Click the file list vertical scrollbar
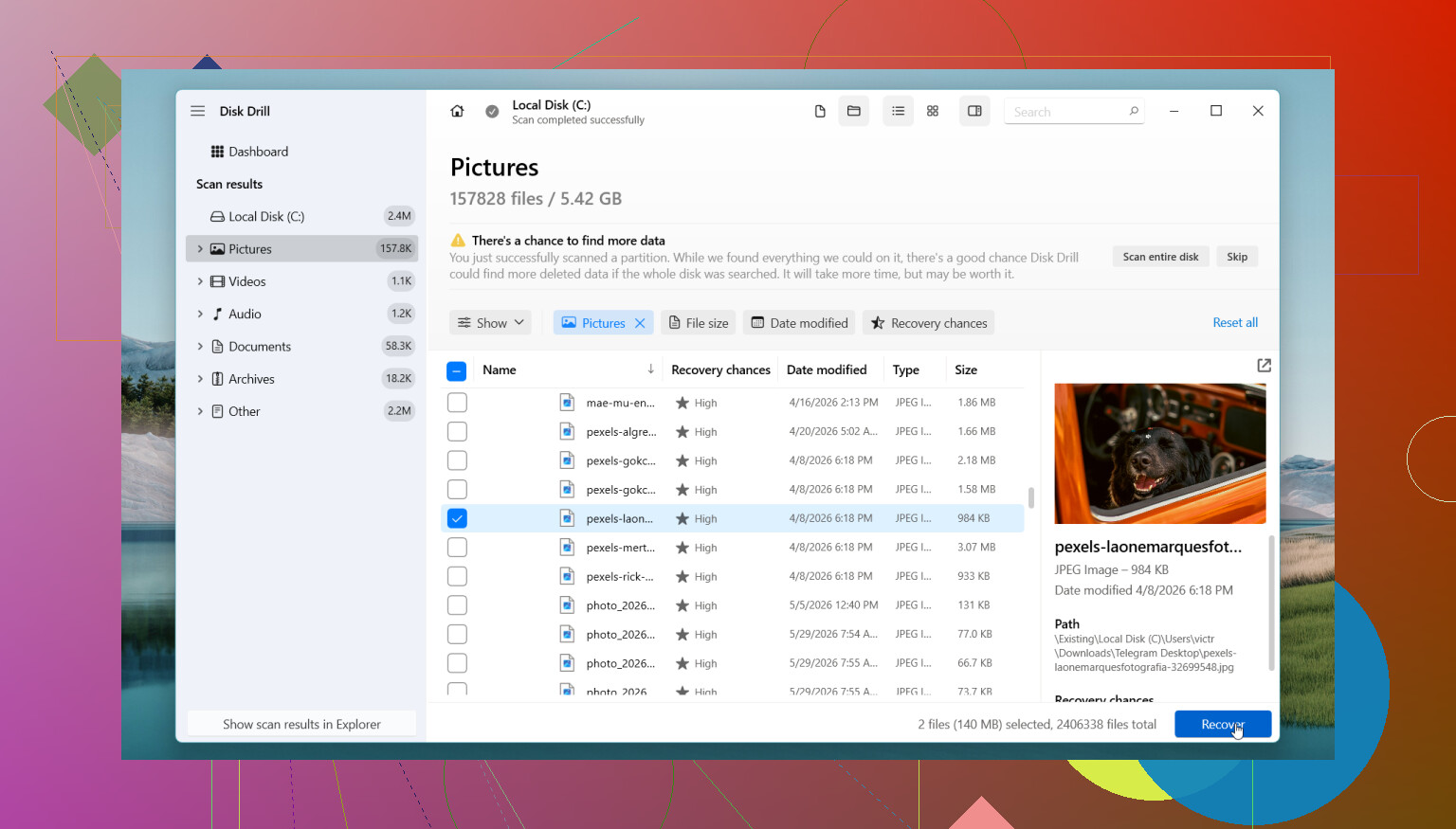The height and width of the screenshot is (829, 1456). [1030, 497]
